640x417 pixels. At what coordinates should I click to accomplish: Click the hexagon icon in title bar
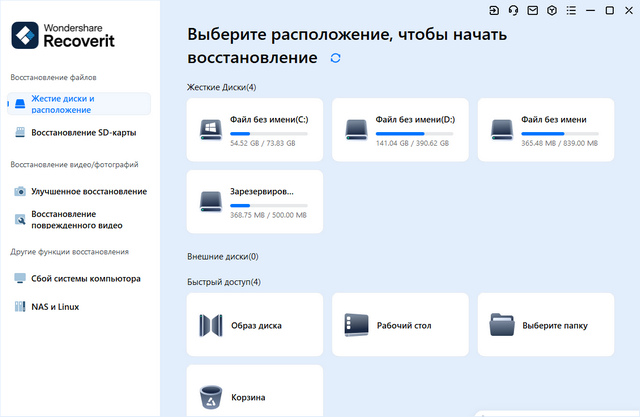coord(550,10)
